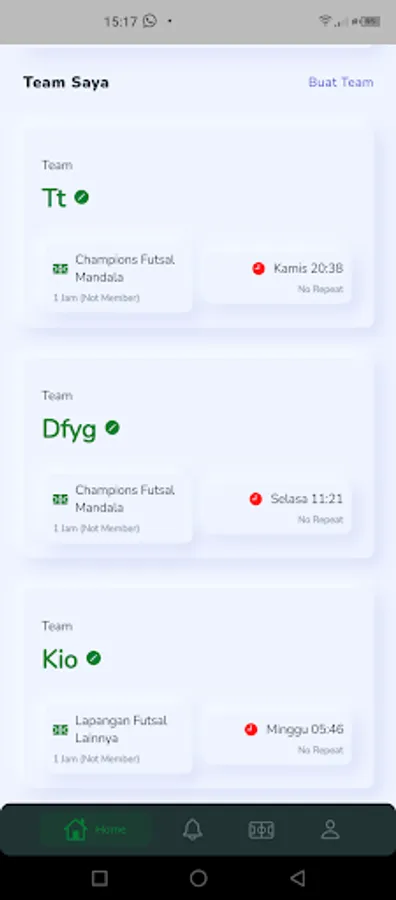Open the notifications bell in bottom navigation
The width and height of the screenshot is (396, 900).
192,830
